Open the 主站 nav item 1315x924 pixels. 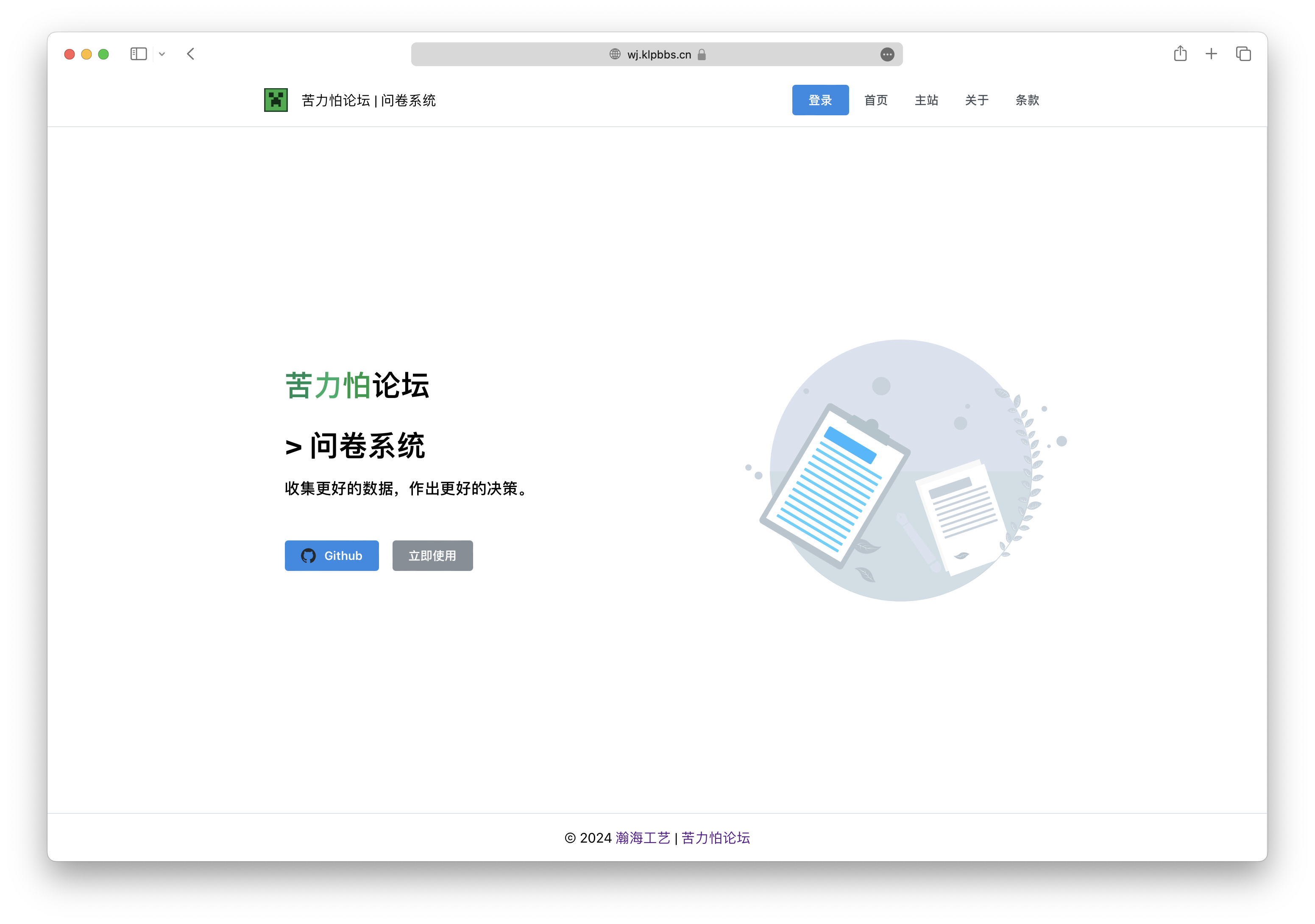[926, 100]
